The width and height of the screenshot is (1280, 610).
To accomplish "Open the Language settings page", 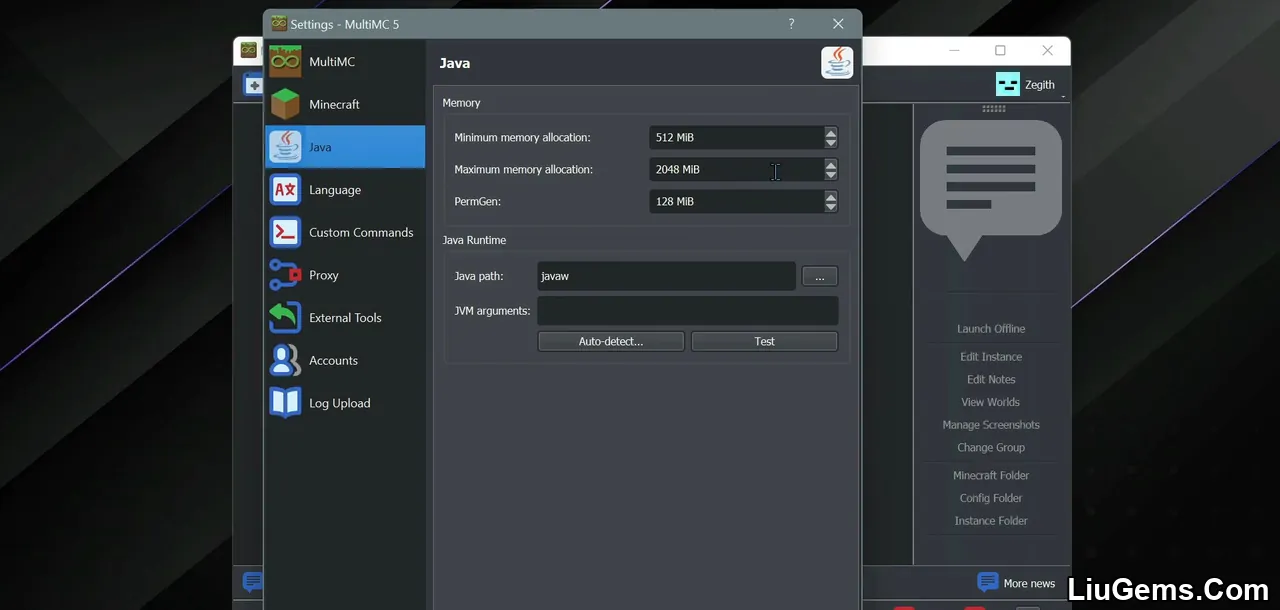I will pos(345,190).
